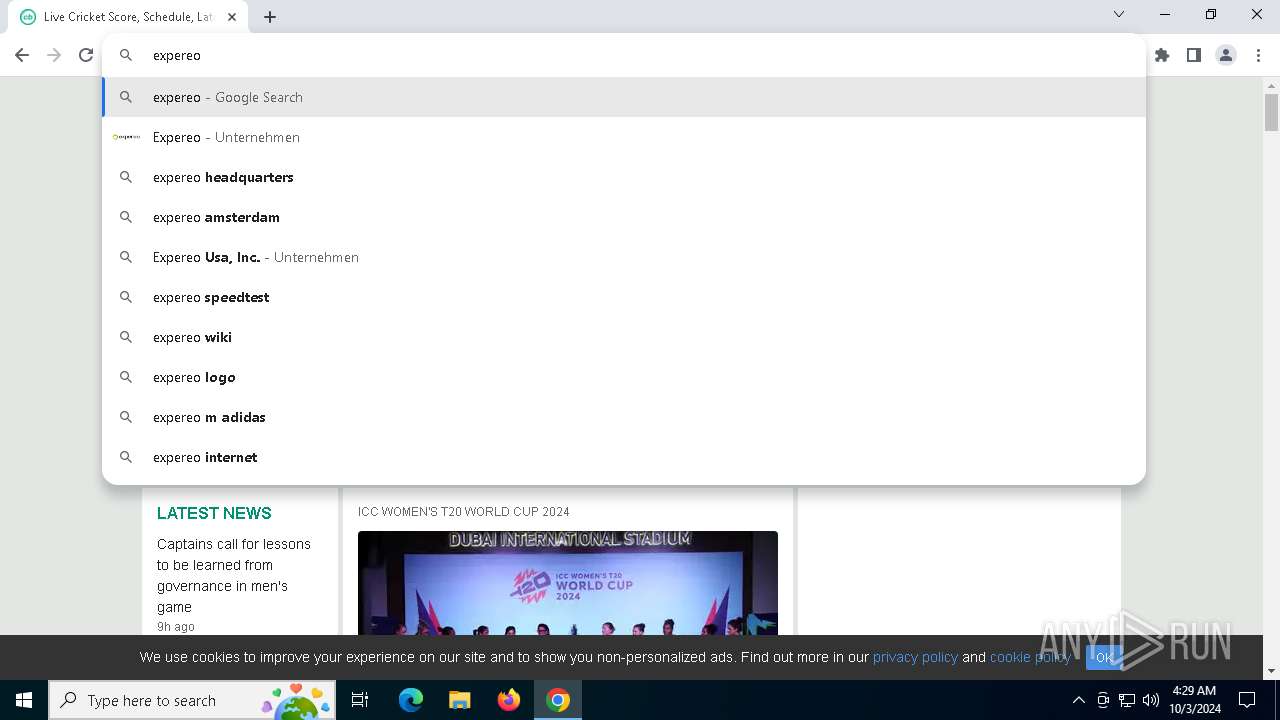Screen dimensions: 1280x720
Task: Open the Chrome three-dot menu
Action: (1258, 55)
